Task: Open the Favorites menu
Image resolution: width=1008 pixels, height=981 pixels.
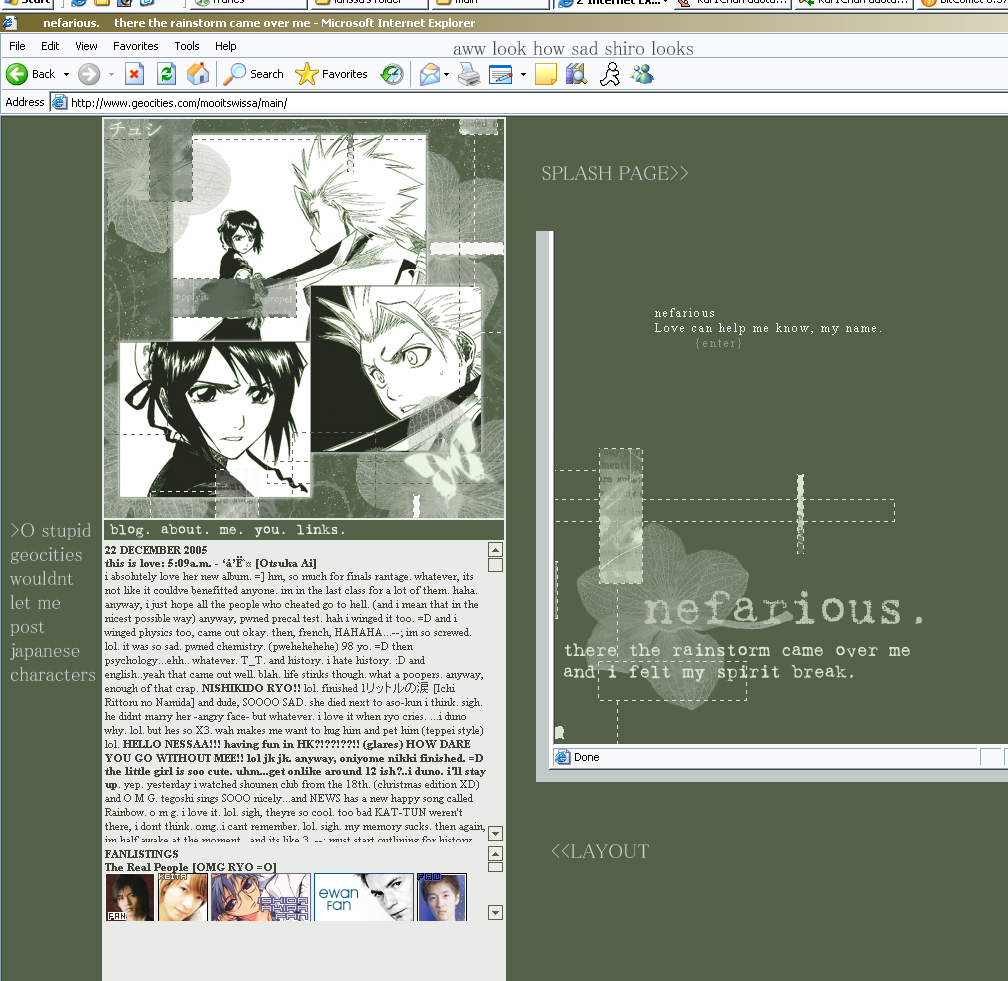Action: coord(136,46)
